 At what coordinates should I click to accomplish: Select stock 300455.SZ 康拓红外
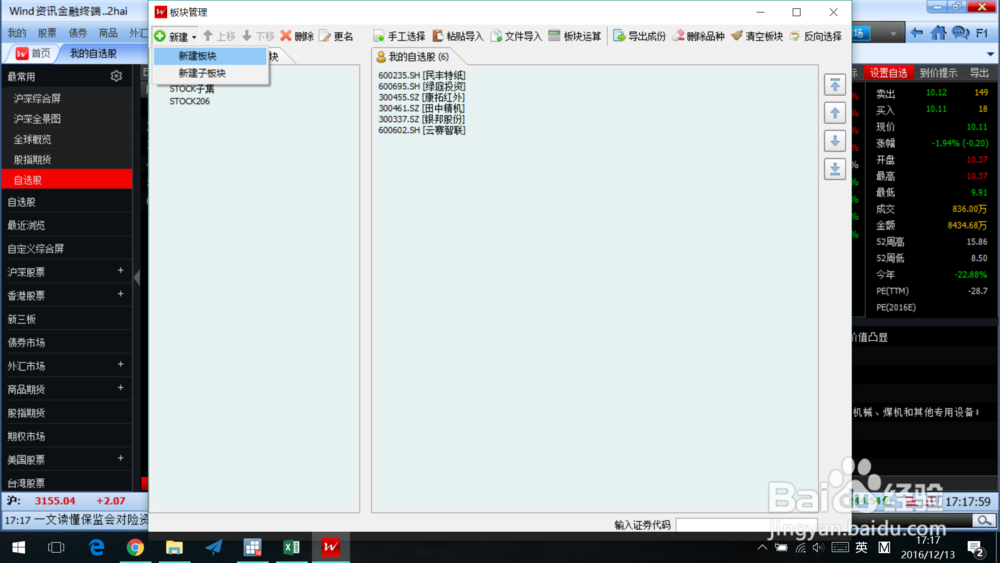pyautogui.click(x=422, y=97)
